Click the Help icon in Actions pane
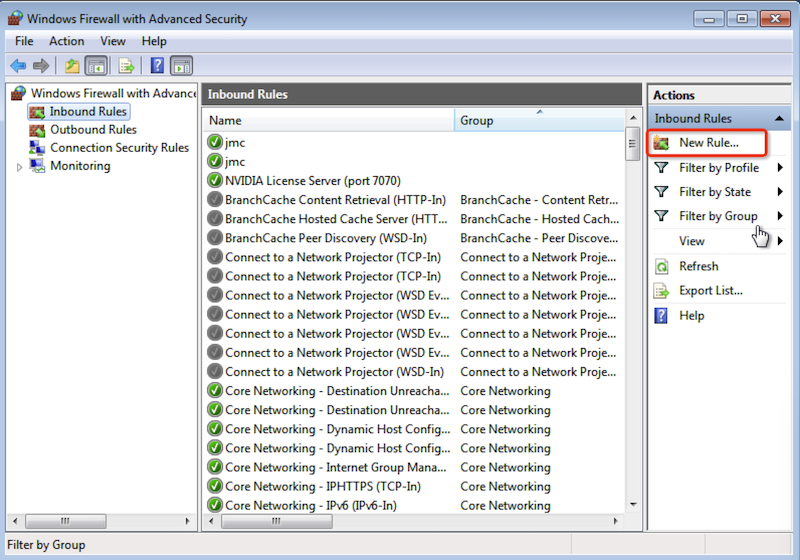 pos(661,316)
